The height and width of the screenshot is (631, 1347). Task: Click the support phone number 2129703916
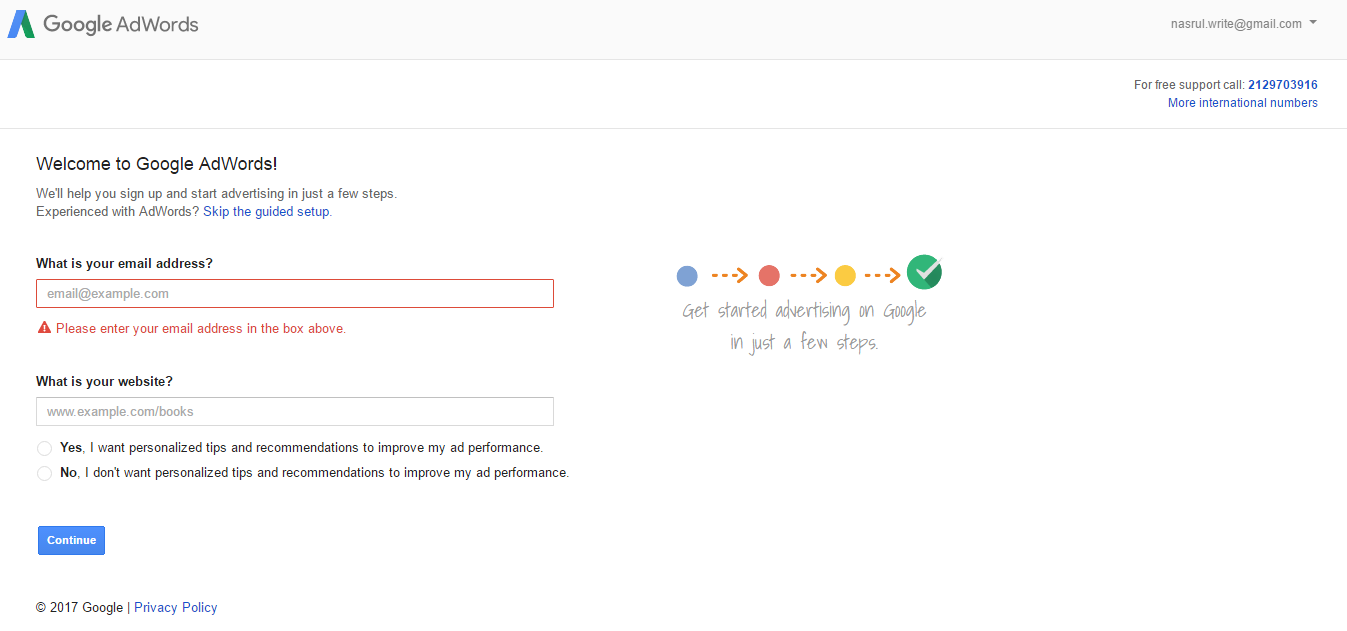click(x=1283, y=85)
